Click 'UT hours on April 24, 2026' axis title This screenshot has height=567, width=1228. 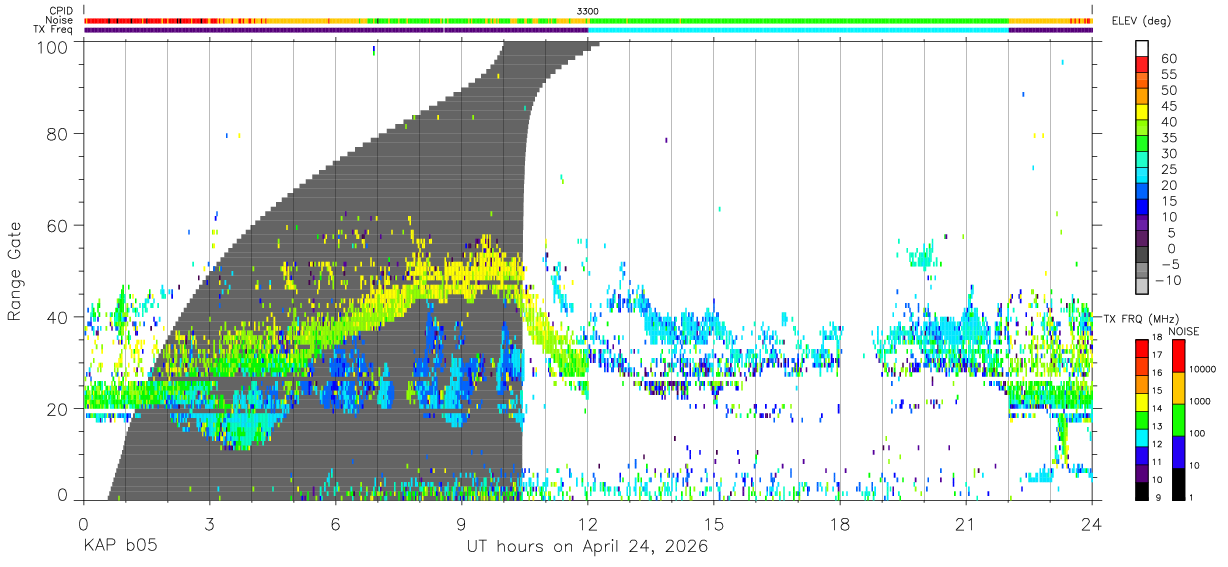(587, 546)
